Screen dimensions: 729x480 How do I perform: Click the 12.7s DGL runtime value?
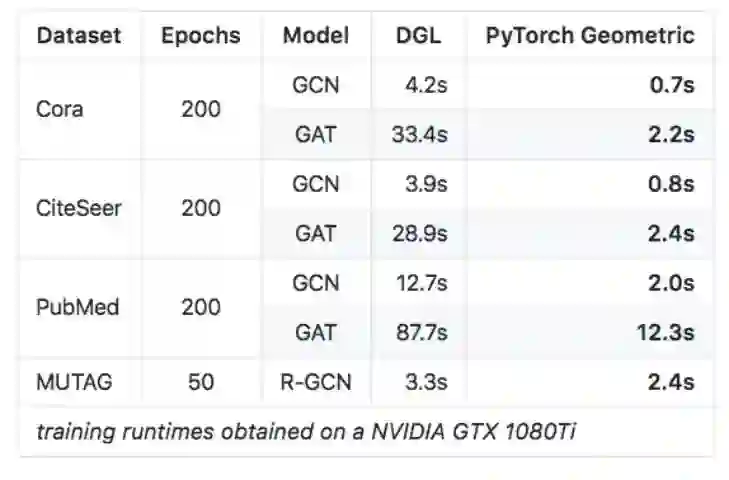(420, 283)
